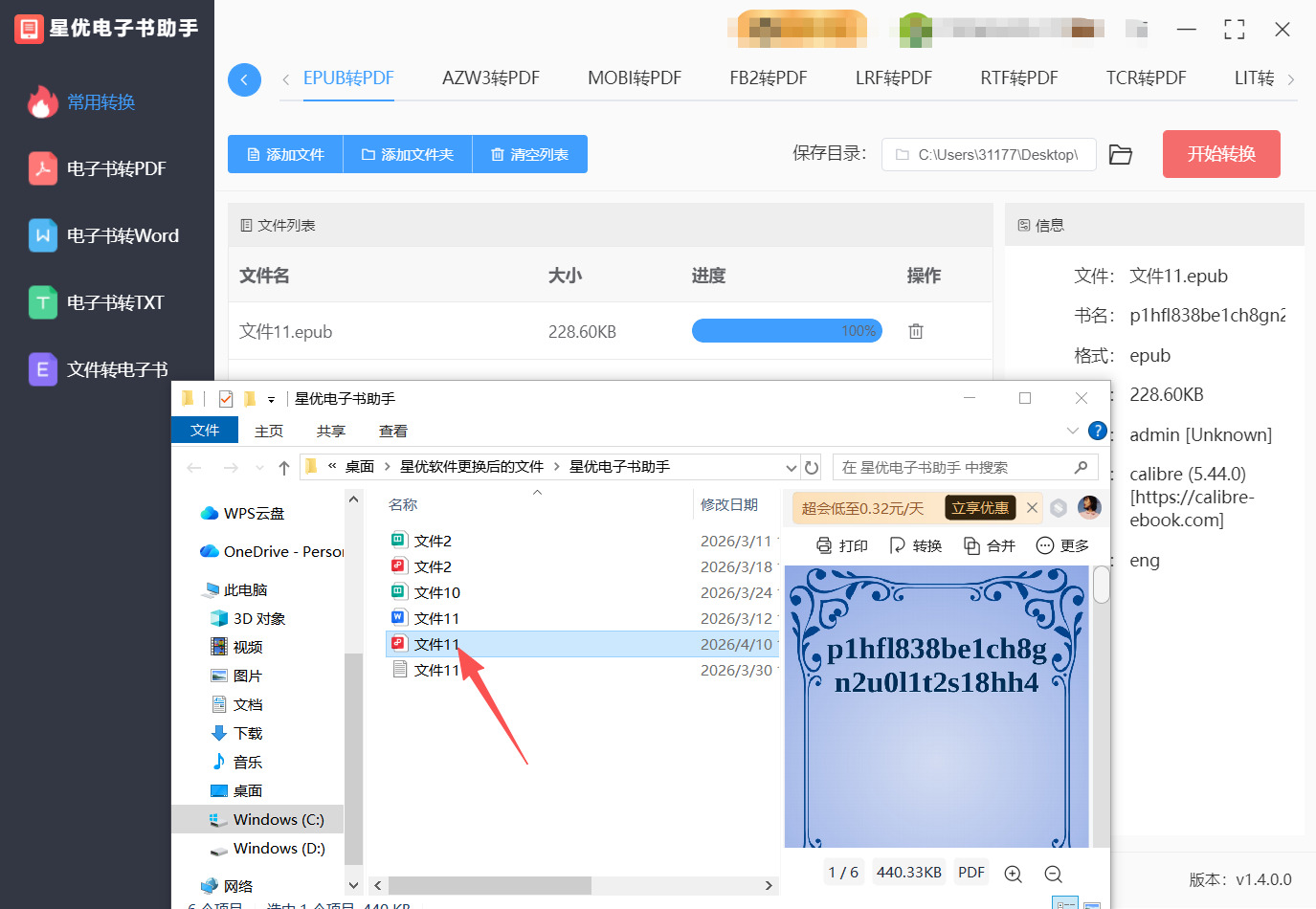Click the 保存目录 path input field

point(989,154)
